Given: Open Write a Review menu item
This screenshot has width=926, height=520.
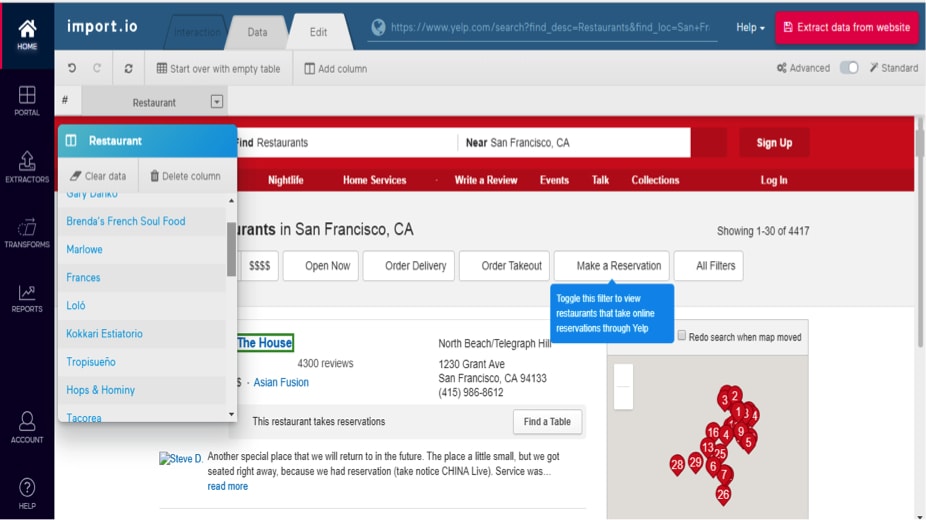Looking at the screenshot, I should (485, 180).
